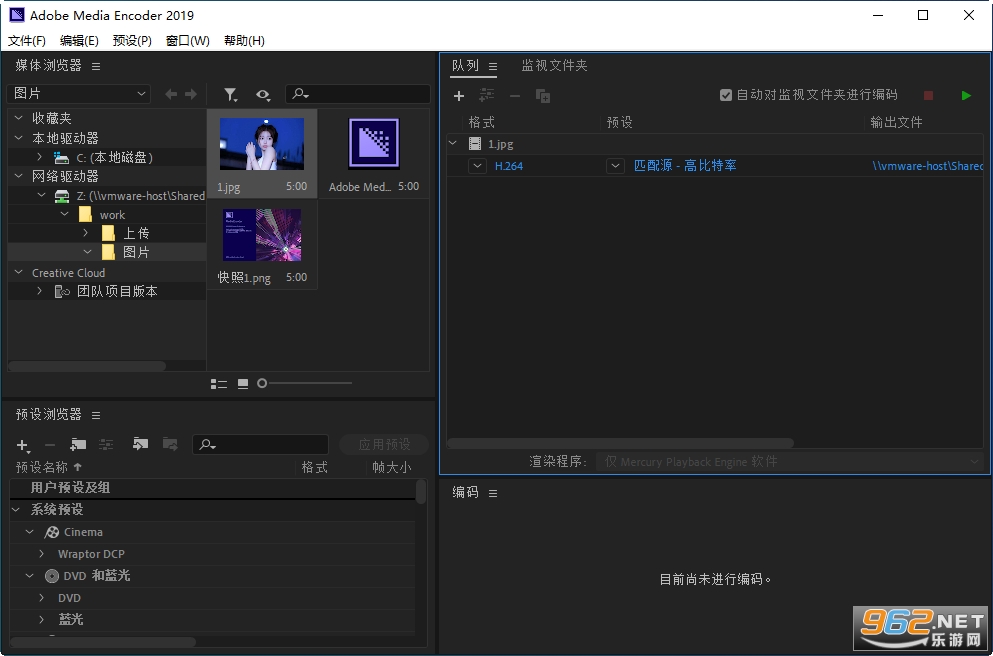
Task: Open the 预设(P) menu
Action: (132, 41)
